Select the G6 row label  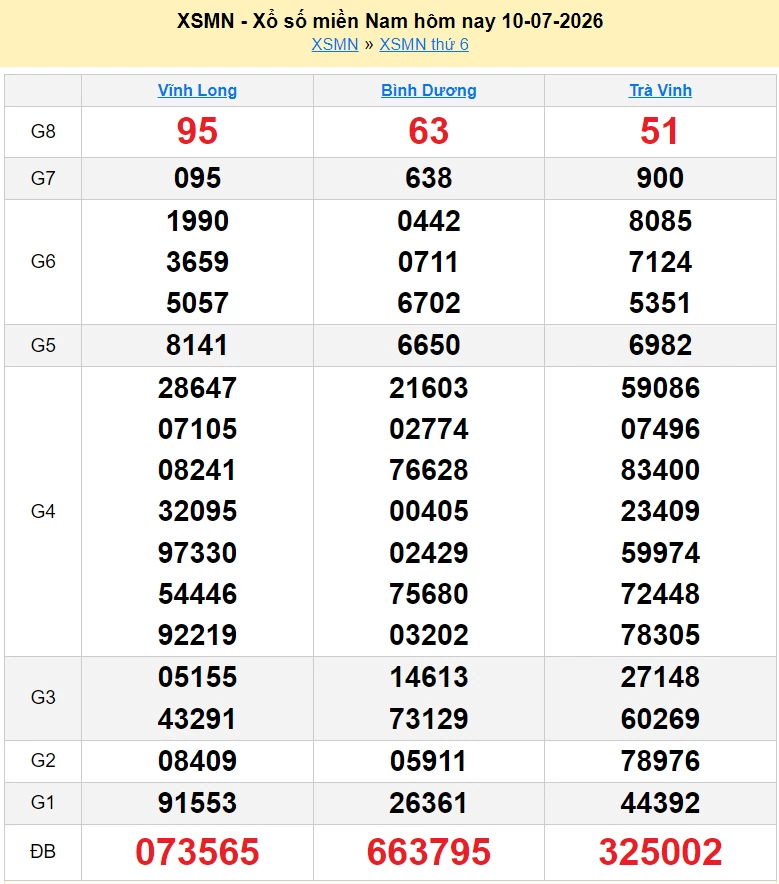click(43, 262)
